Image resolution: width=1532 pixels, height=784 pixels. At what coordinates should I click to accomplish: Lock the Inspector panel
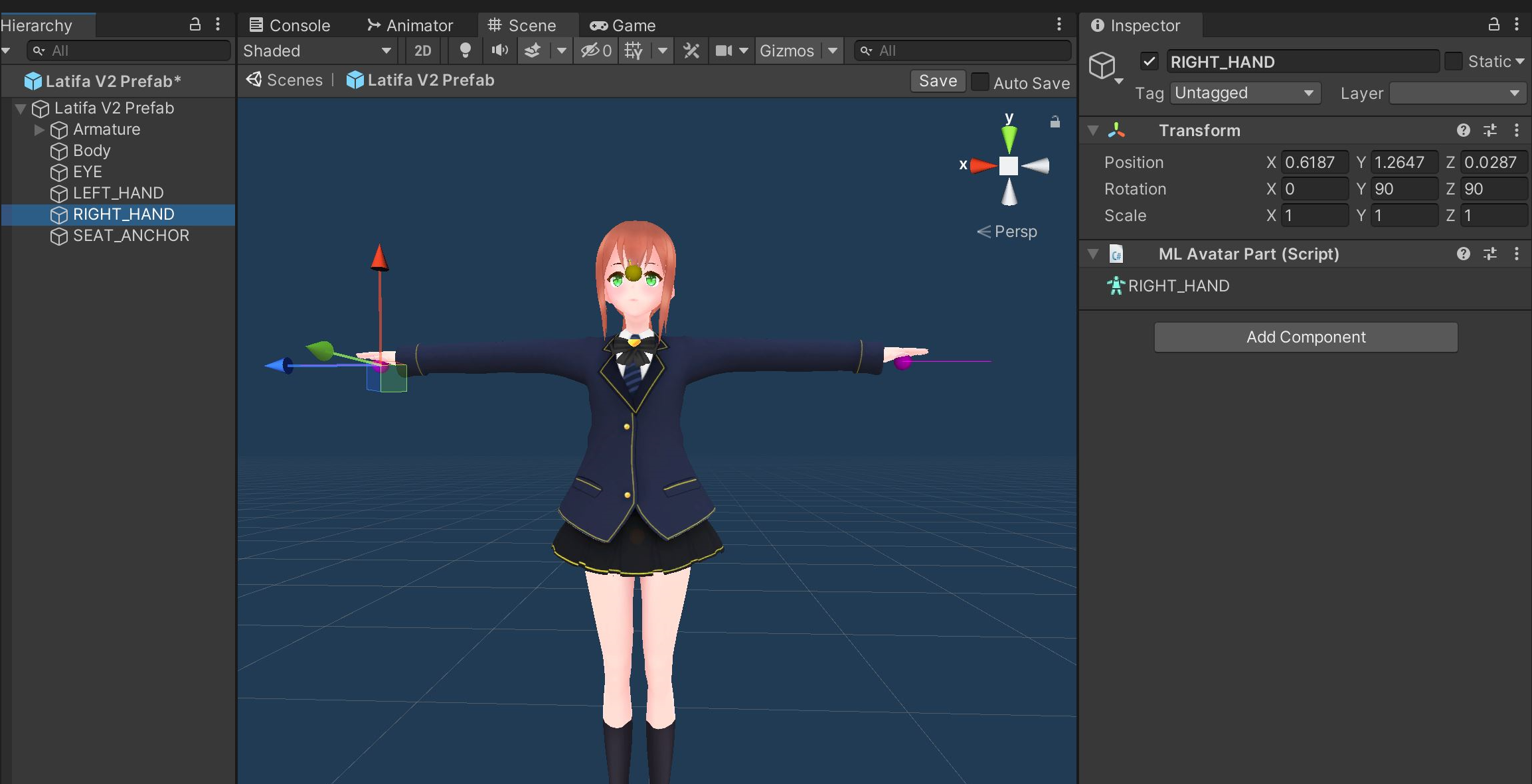tap(1493, 25)
